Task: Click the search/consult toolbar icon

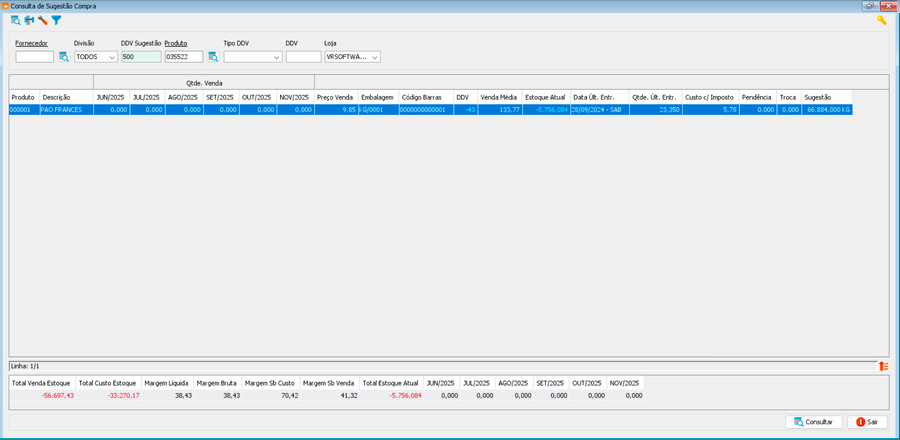Action: (x=16, y=20)
